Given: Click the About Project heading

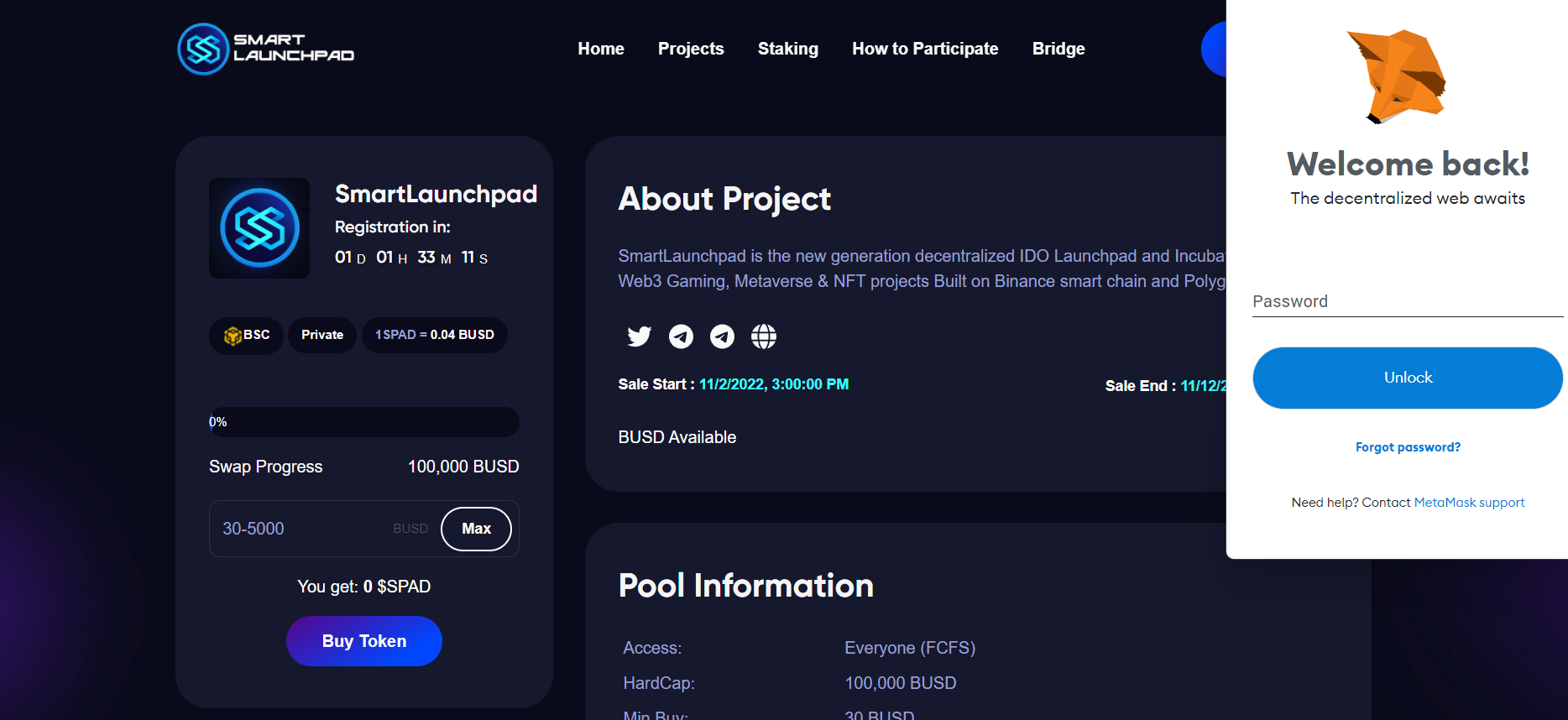Looking at the screenshot, I should [724, 199].
